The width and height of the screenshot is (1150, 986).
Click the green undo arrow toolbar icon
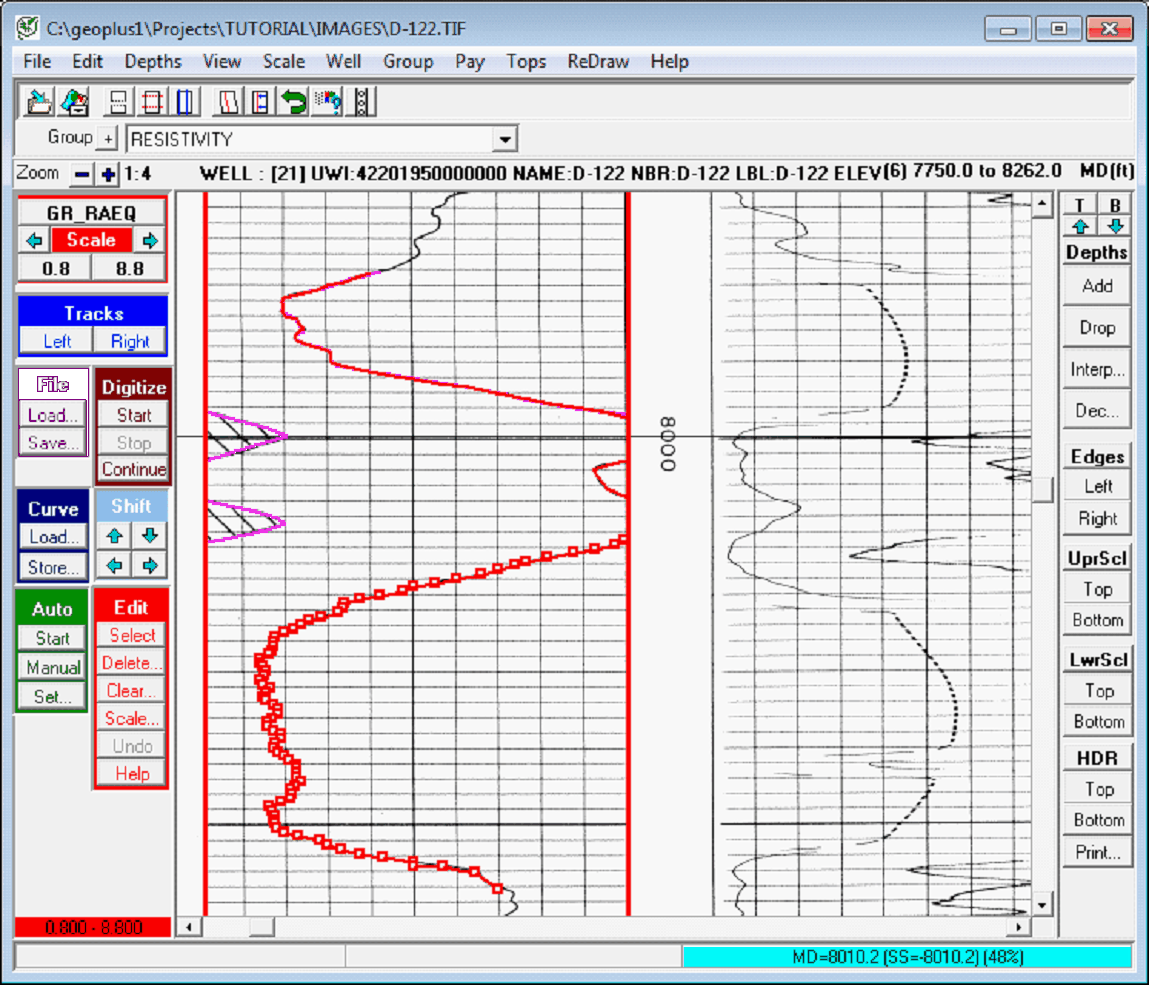pos(293,101)
